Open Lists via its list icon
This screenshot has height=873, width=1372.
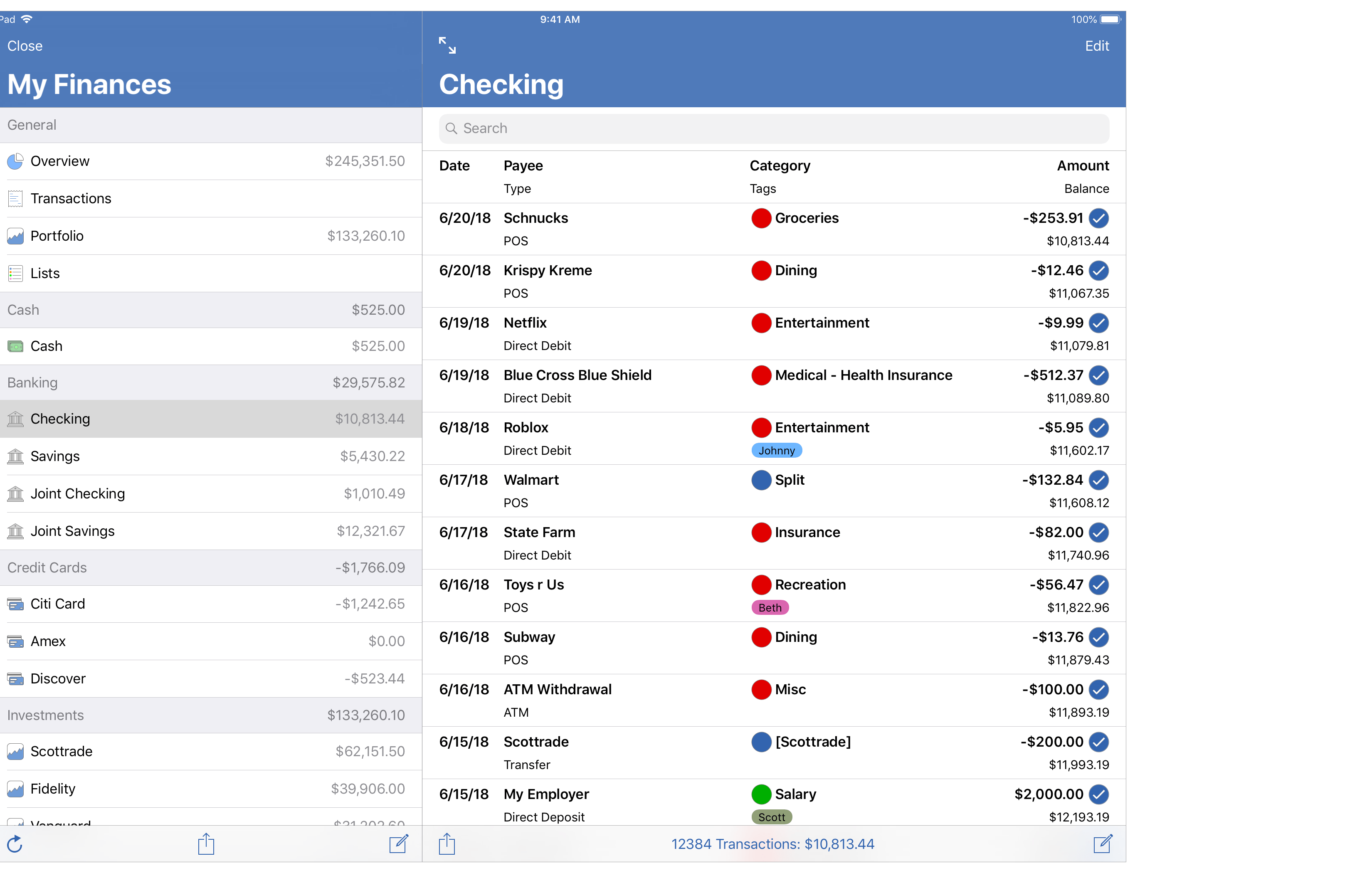15,273
